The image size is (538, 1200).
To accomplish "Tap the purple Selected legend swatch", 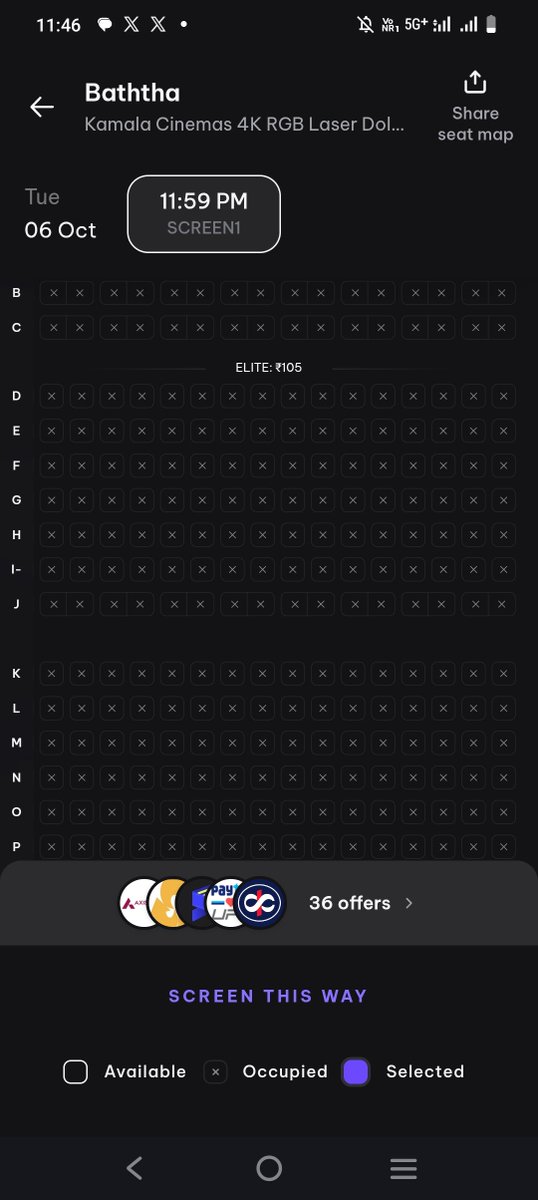I will (x=355, y=1072).
